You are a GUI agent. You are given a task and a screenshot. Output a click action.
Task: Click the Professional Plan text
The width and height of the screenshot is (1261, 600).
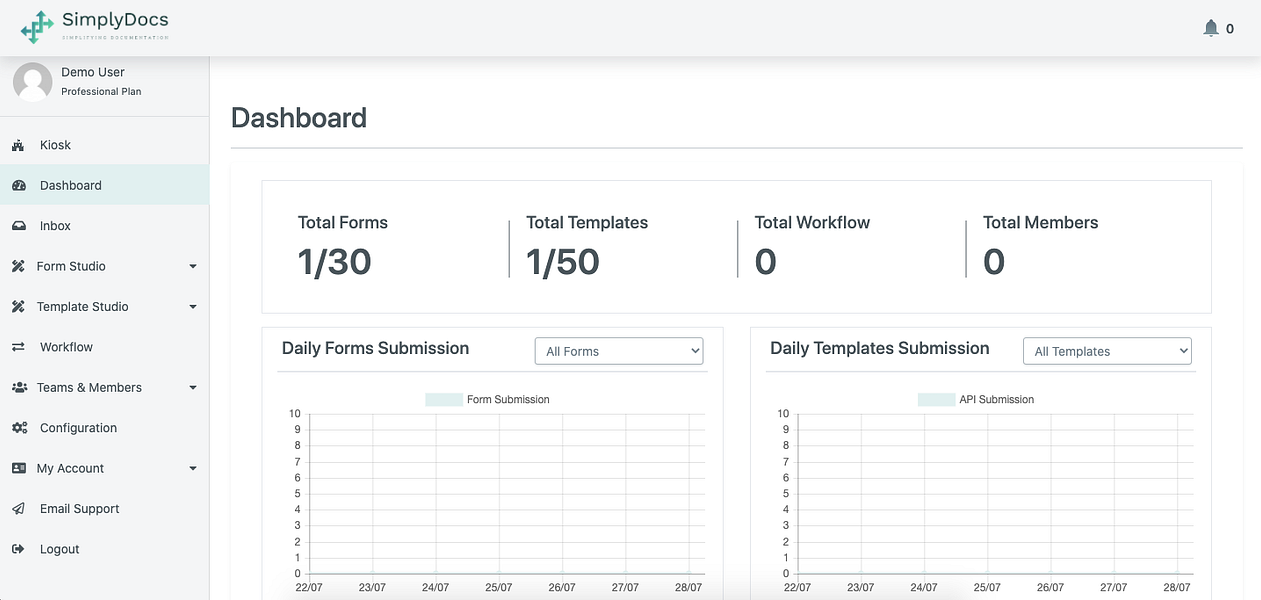101,91
